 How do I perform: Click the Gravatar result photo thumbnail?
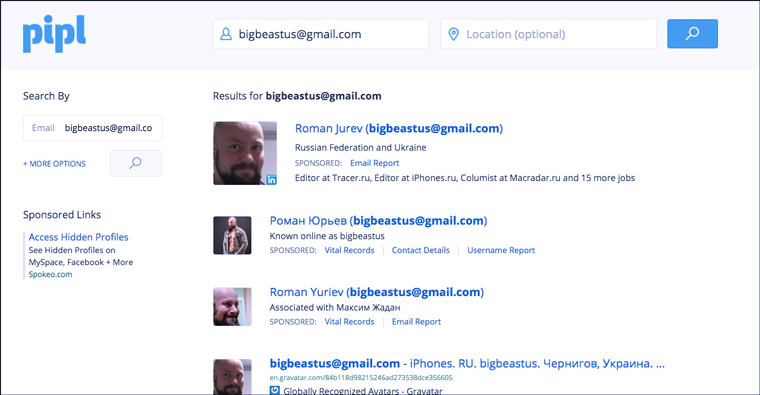232,377
